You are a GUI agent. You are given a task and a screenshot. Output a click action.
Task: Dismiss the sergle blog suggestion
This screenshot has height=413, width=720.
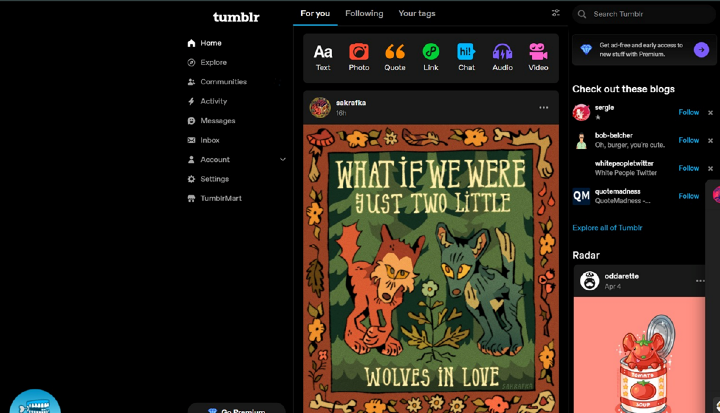tap(710, 113)
